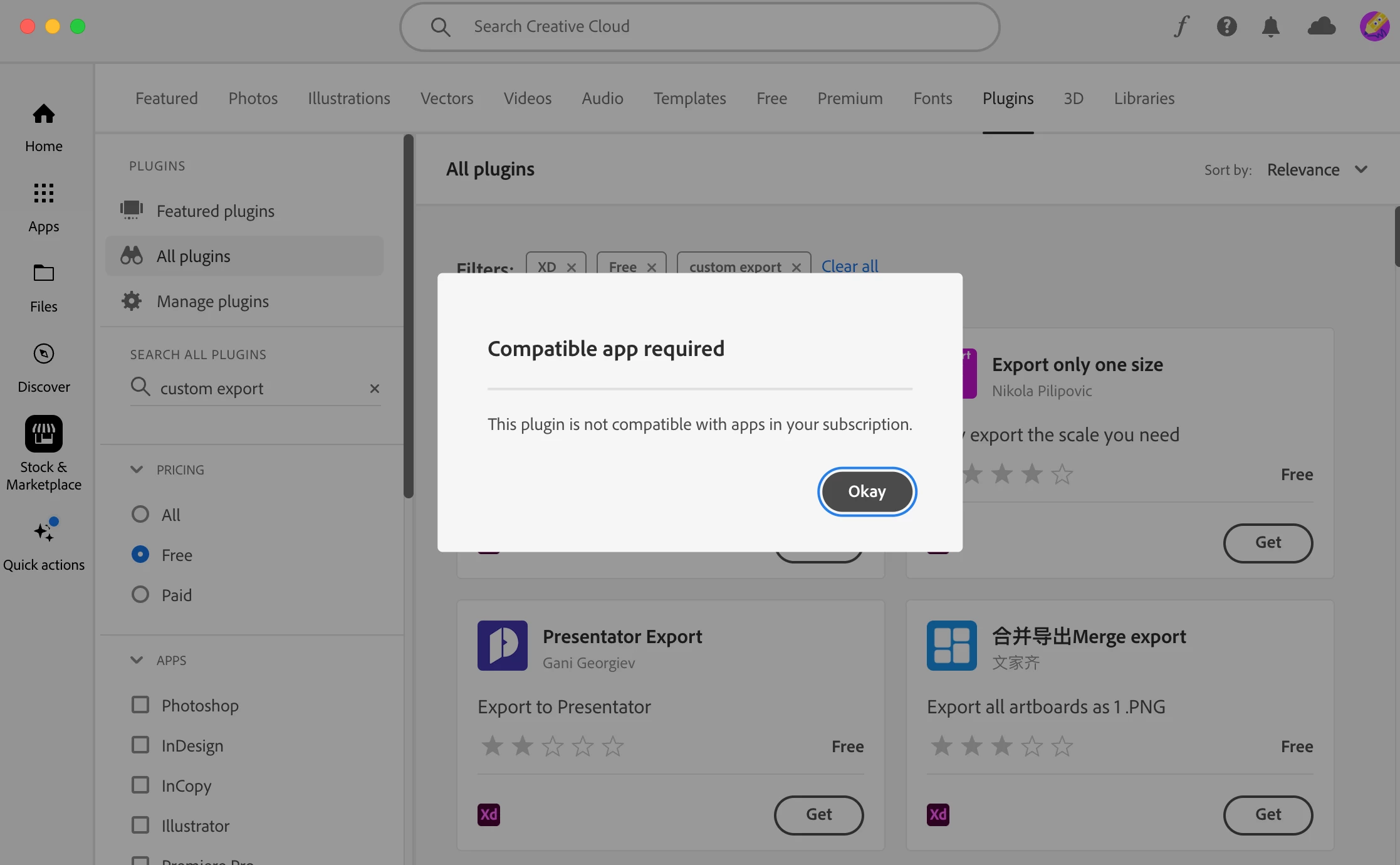Switch to the Templates tab
The image size is (1400, 865).
coord(689,98)
